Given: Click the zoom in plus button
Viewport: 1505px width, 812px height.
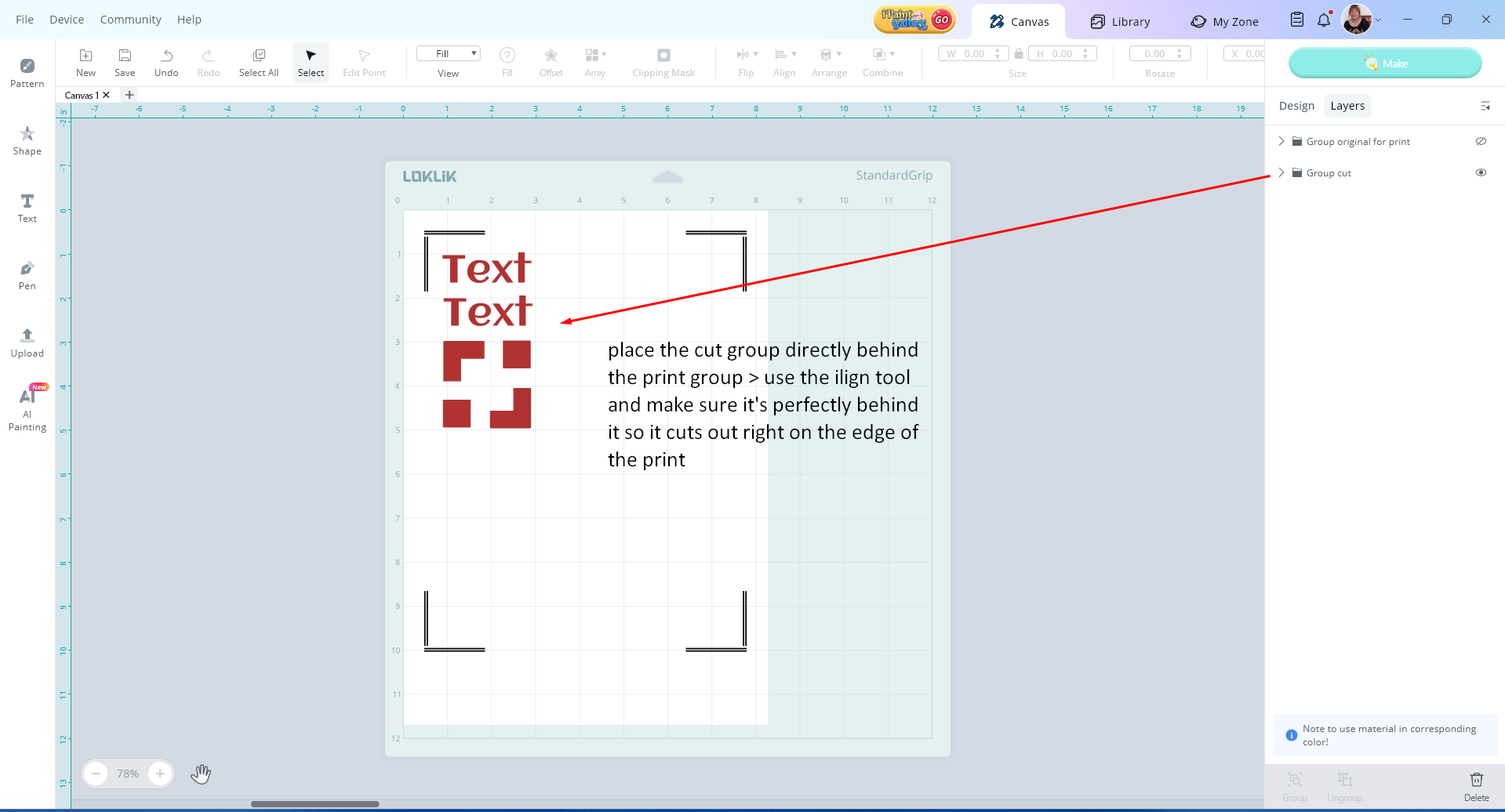Looking at the screenshot, I should coord(160,774).
